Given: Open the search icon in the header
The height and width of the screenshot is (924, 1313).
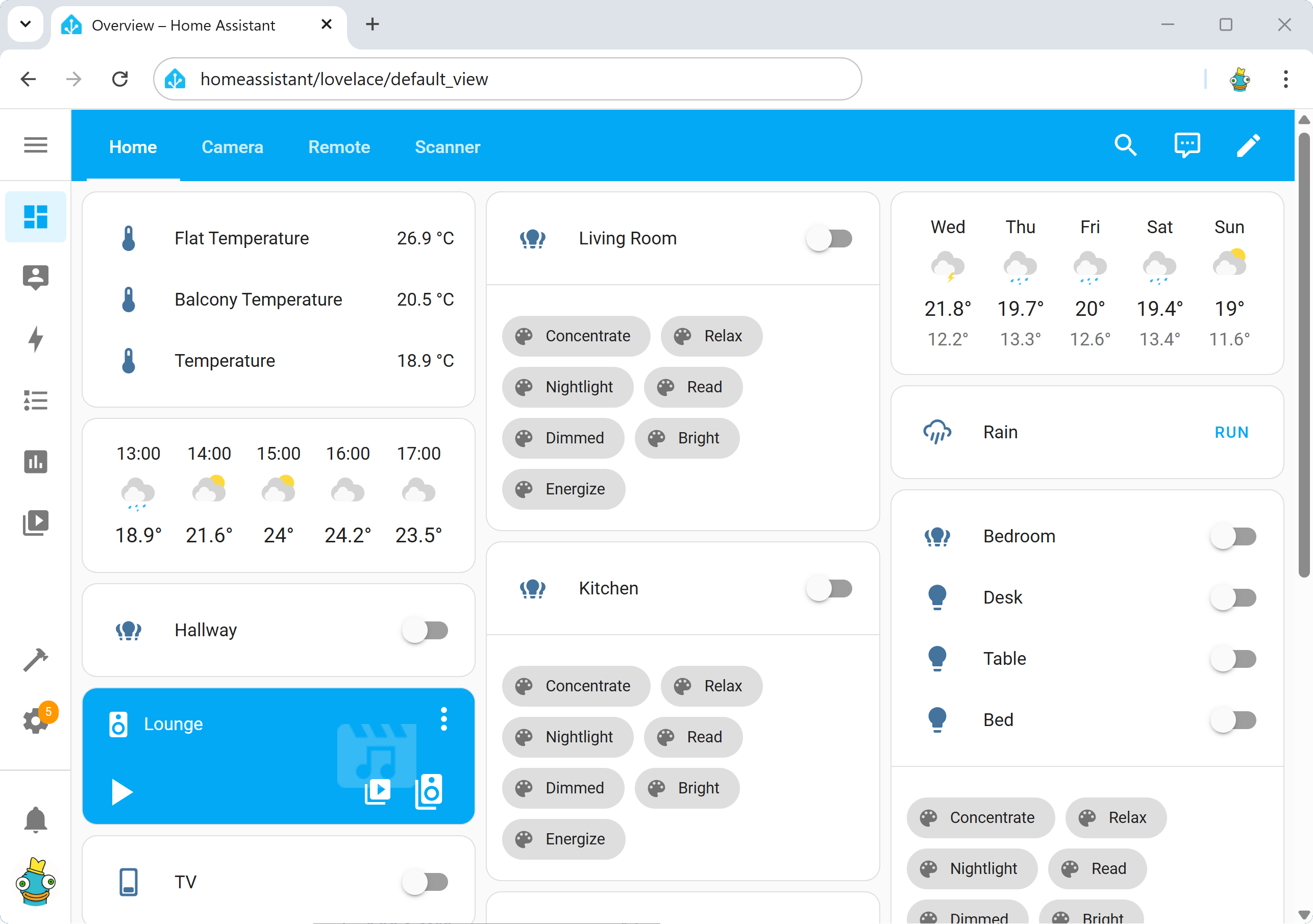Looking at the screenshot, I should click(1125, 145).
